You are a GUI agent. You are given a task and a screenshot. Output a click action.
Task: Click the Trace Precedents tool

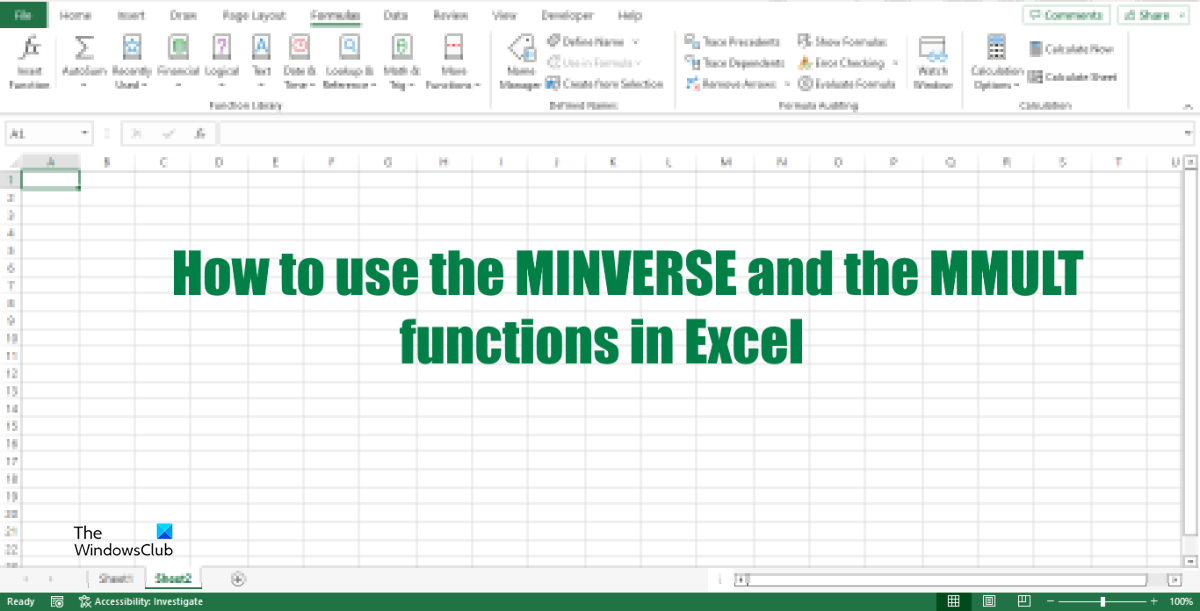tap(733, 42)
